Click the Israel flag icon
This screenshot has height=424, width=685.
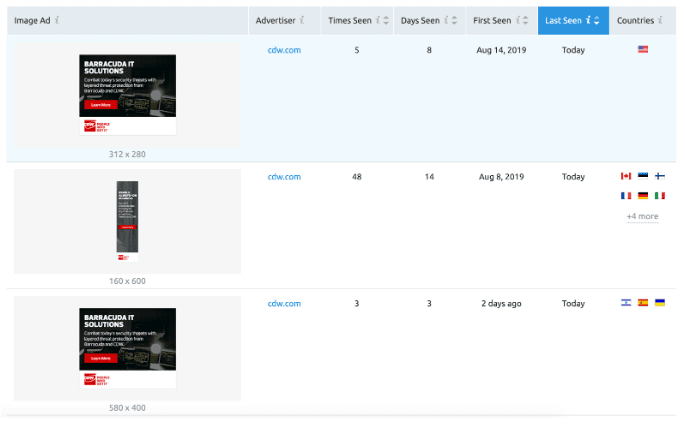point(626,303)
